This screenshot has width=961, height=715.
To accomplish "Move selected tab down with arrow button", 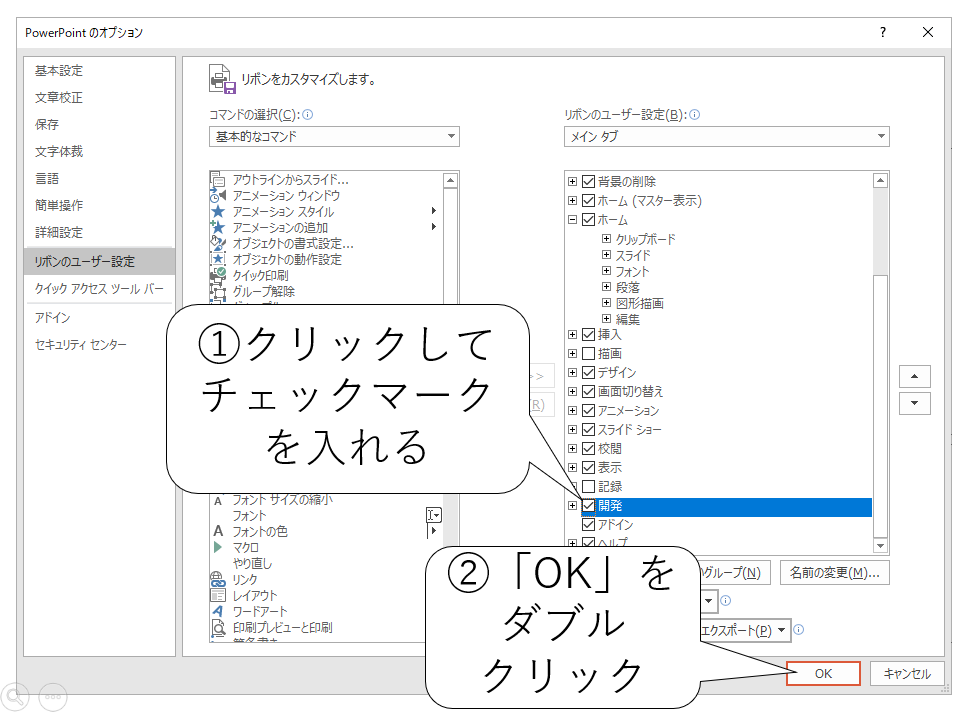I will pyautogui.click(x=914, y=403).
